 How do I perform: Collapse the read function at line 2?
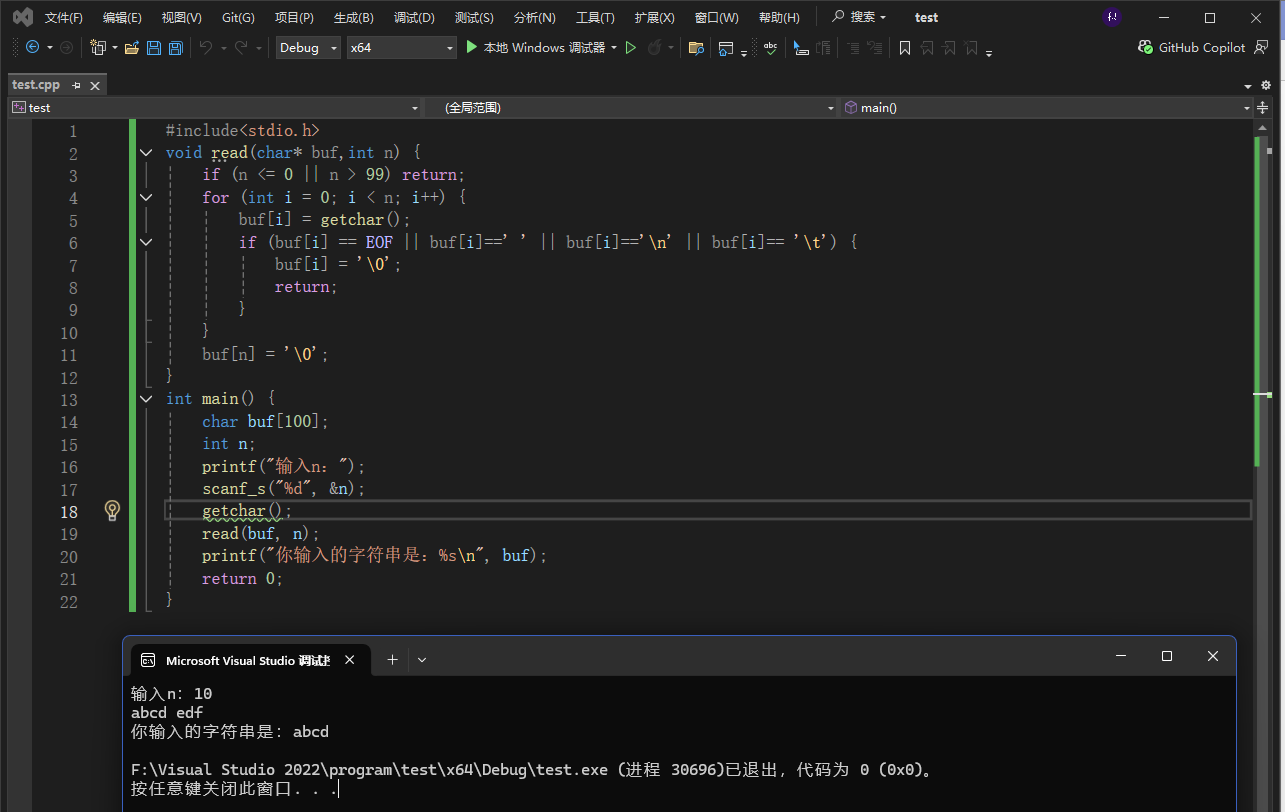tap(146, 153)
